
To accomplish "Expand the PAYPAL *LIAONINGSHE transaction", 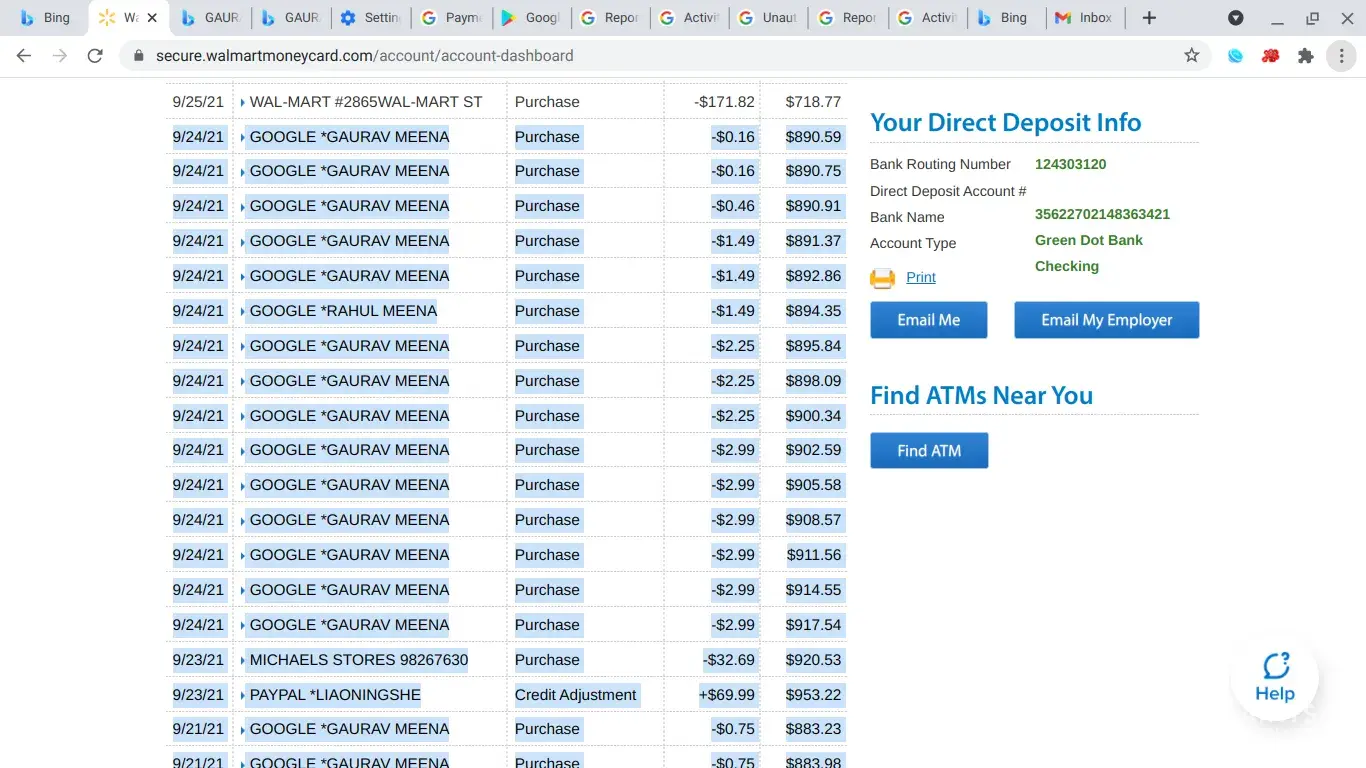I will point(243,695).
